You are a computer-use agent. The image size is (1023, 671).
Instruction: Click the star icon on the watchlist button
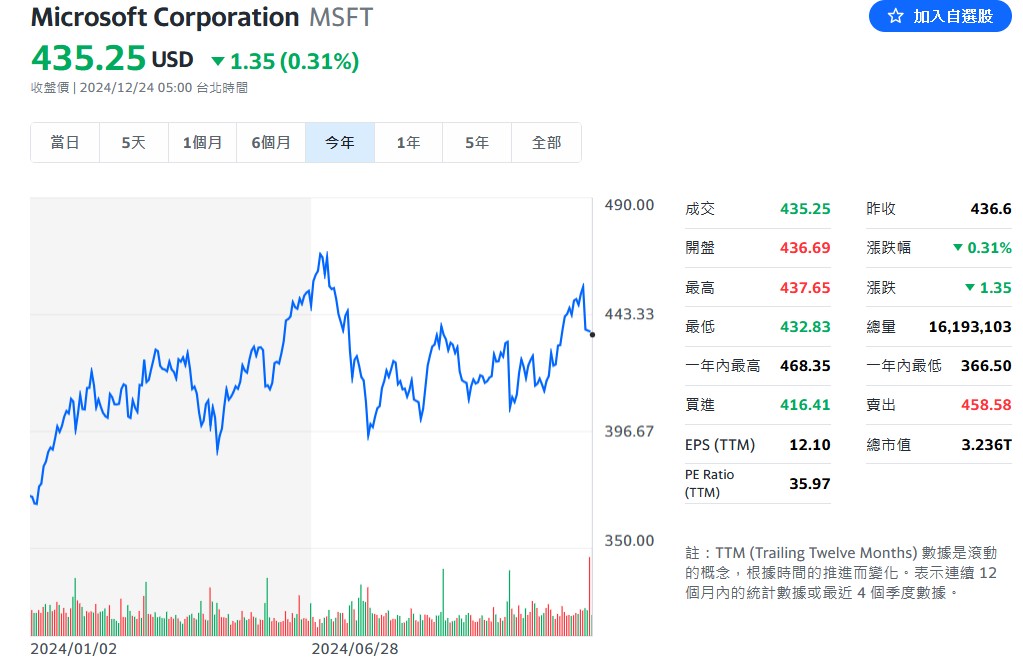pos(896,16)
